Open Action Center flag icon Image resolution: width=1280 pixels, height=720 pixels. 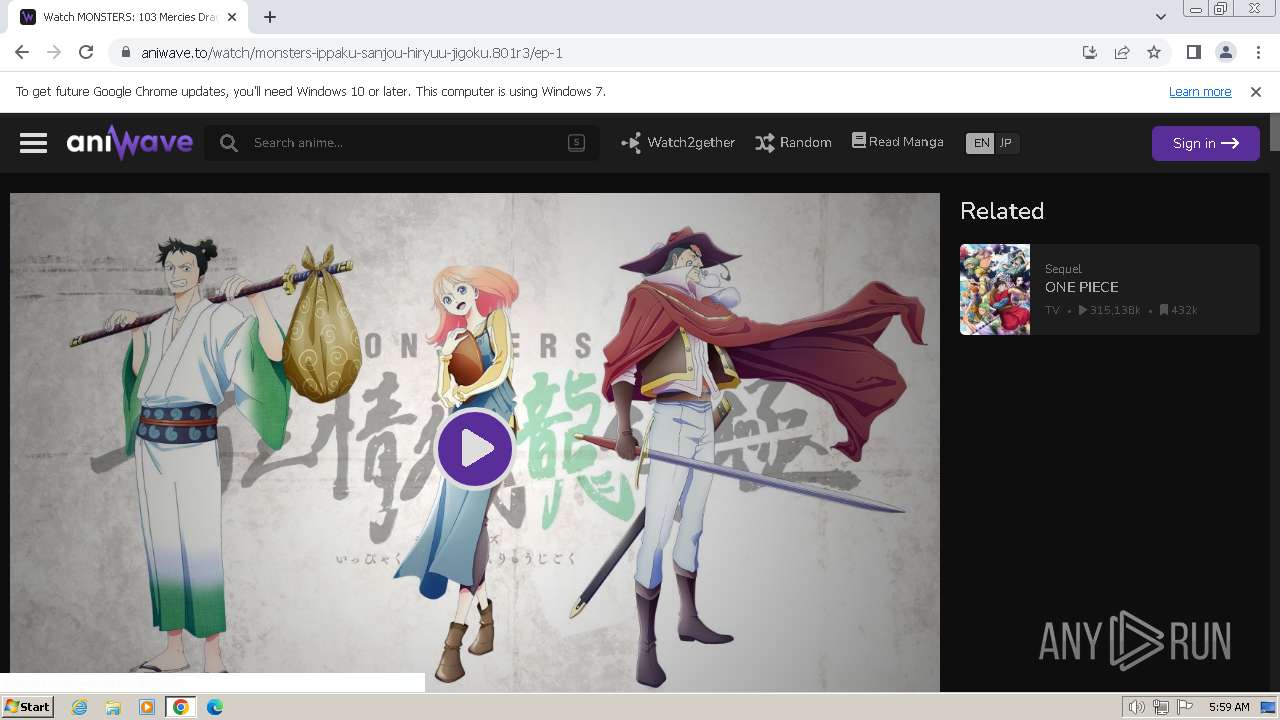tap(1185, 707)
